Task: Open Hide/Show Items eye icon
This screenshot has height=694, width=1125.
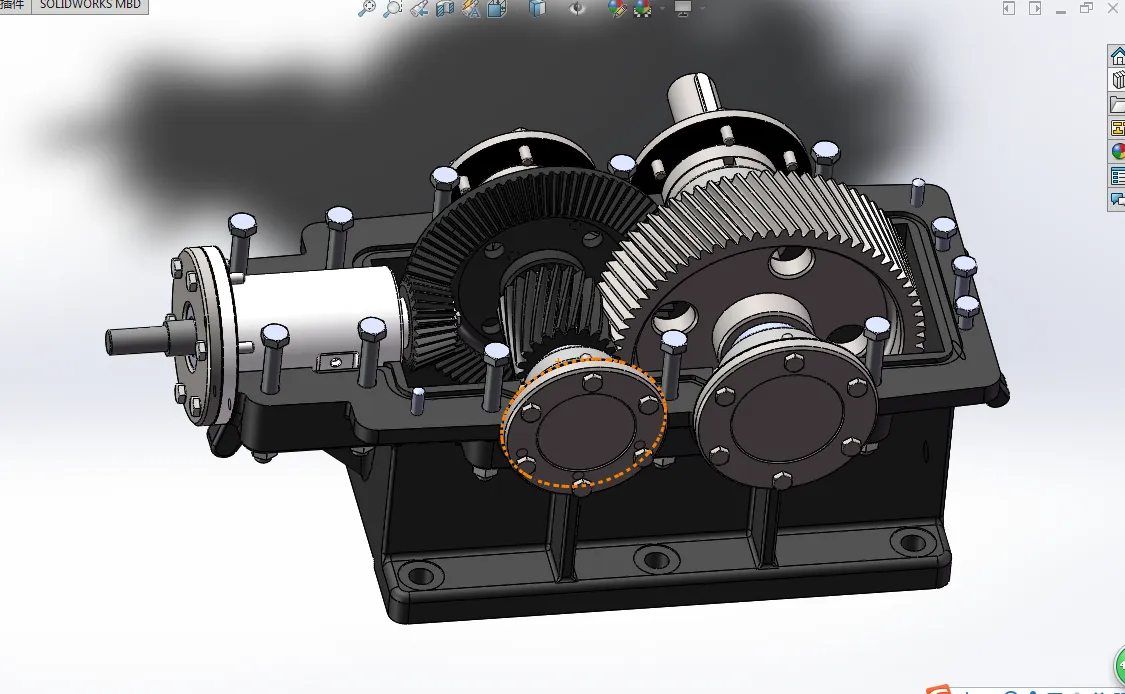Action: [577, 9]
